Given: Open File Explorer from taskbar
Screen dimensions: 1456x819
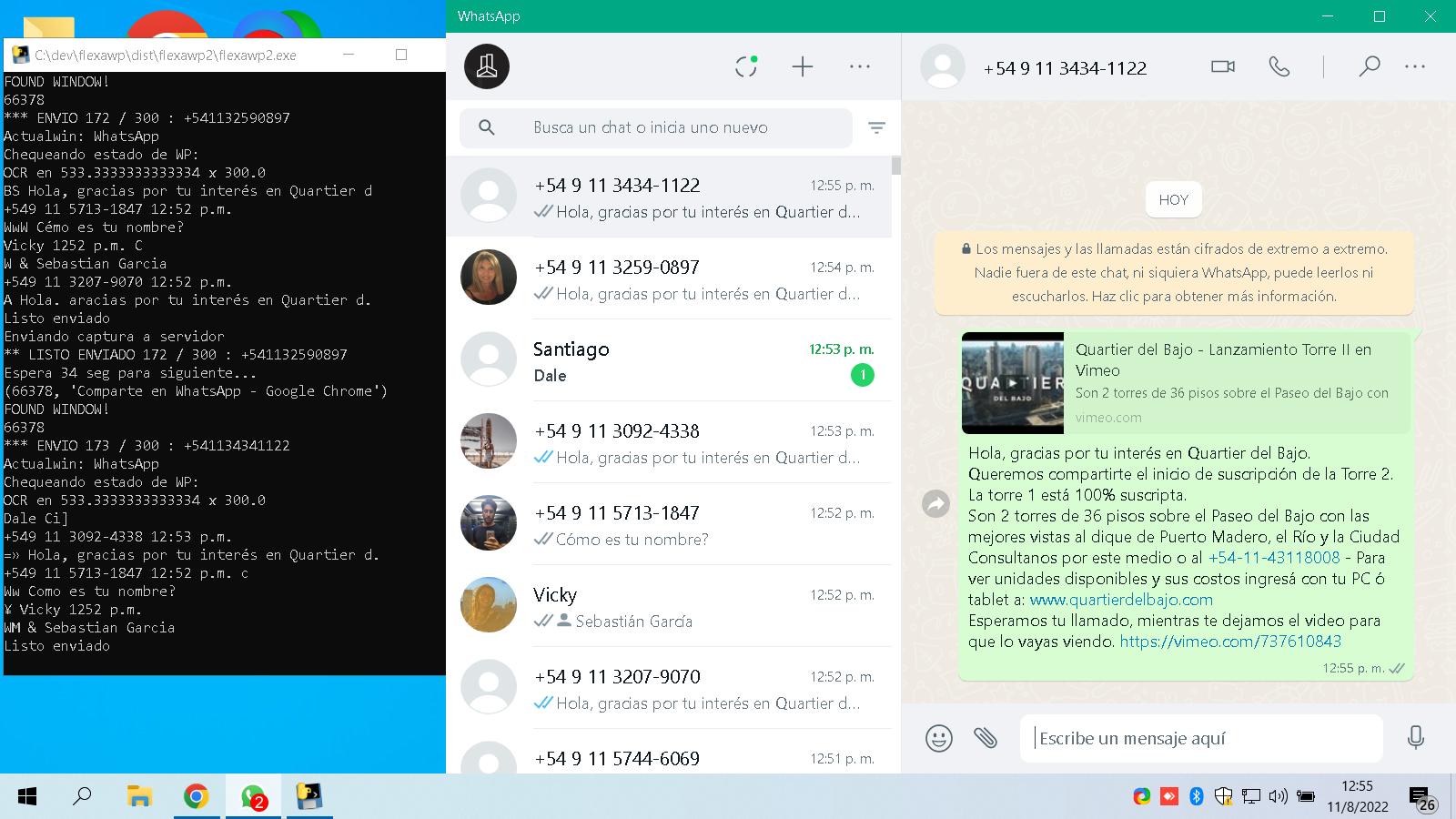Looking at the screenshot, I should pos(139,797).
